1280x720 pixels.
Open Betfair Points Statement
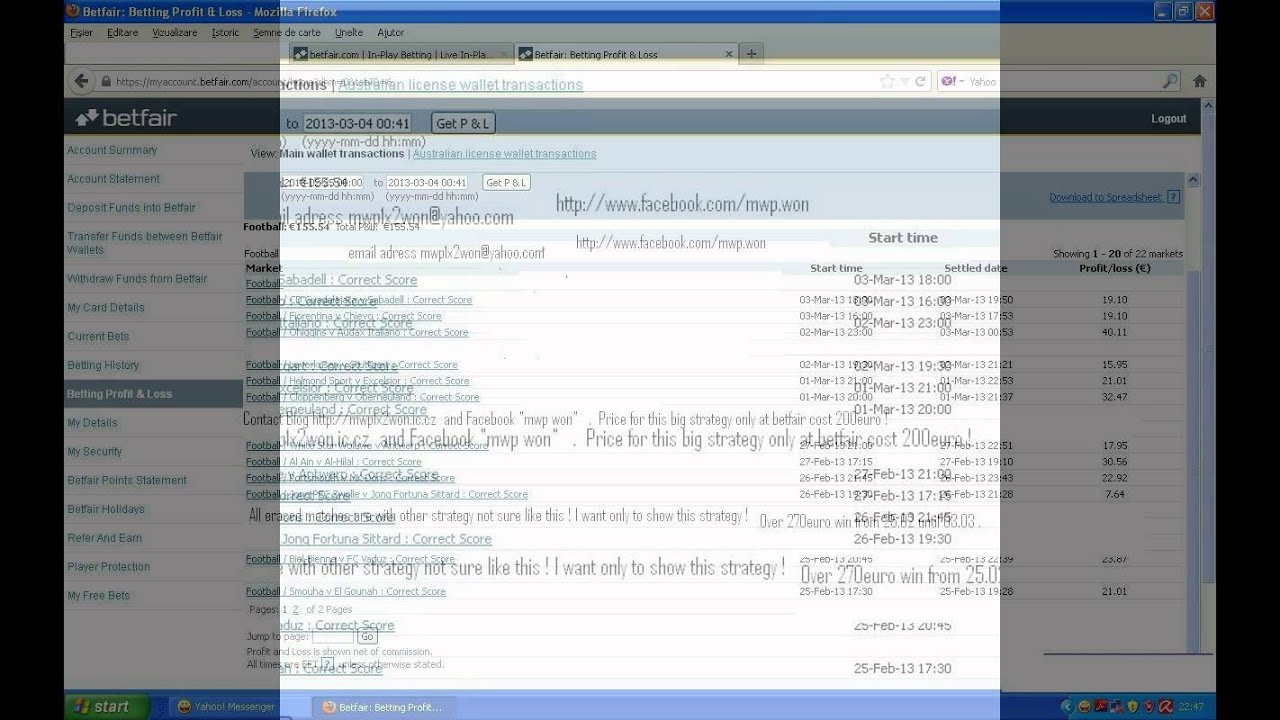coord(127,481)
